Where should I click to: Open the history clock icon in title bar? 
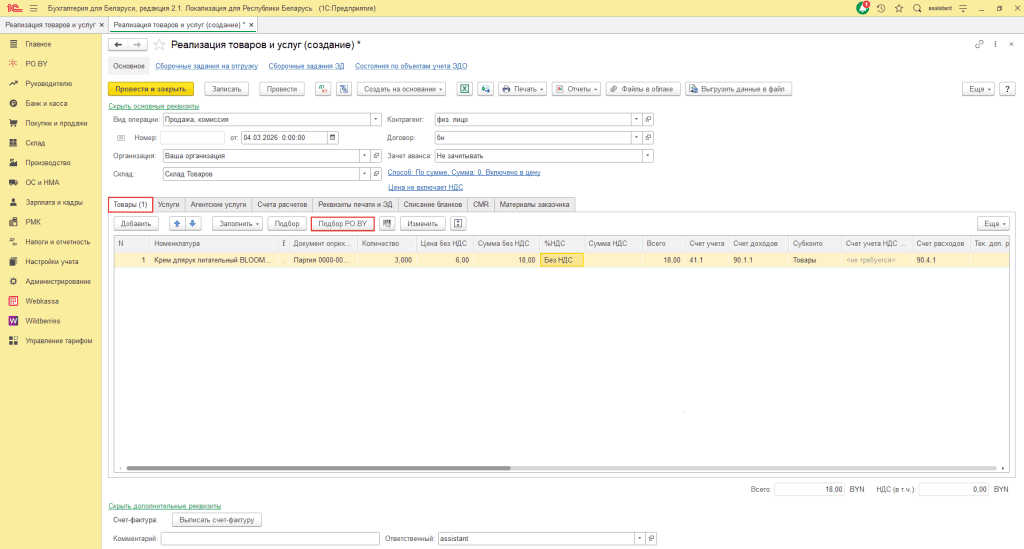pos(881,8)
